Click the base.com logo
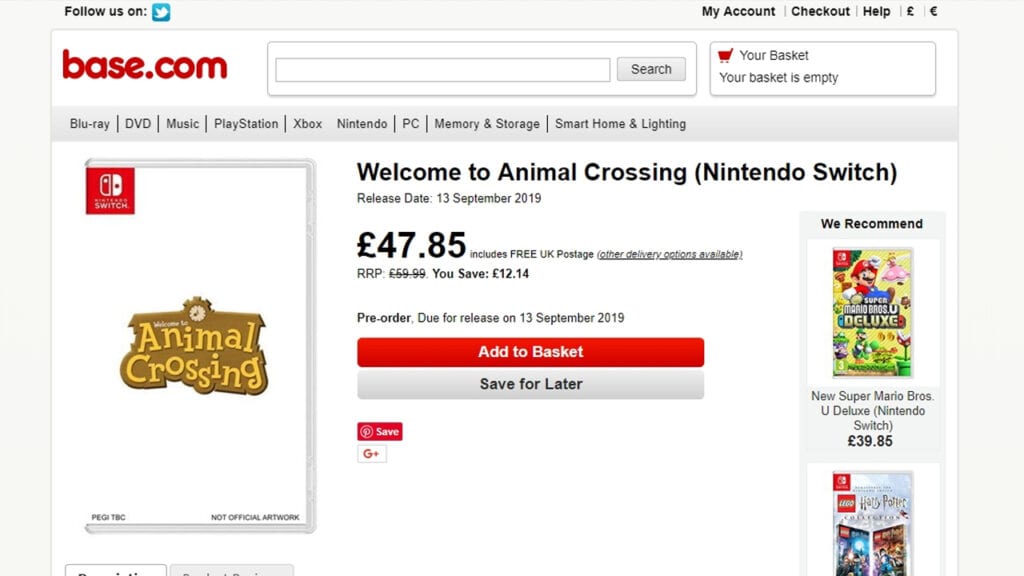 coord(145,66)
